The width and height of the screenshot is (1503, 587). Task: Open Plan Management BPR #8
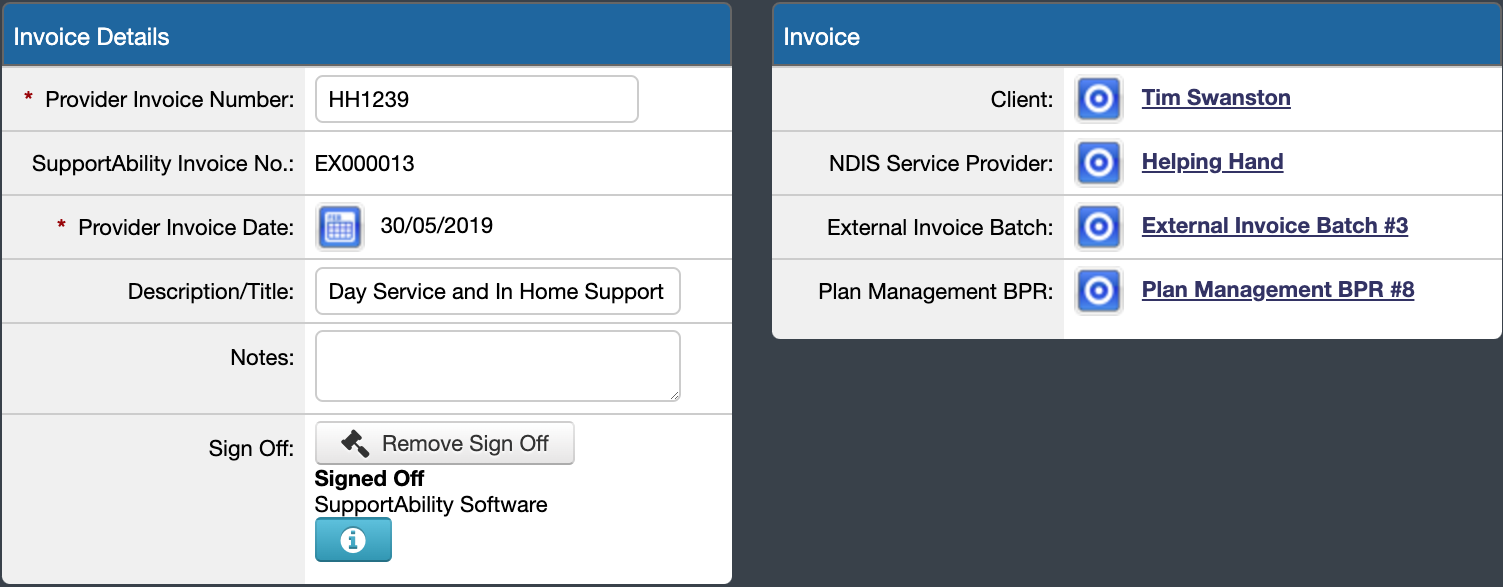click(1278, 289)
